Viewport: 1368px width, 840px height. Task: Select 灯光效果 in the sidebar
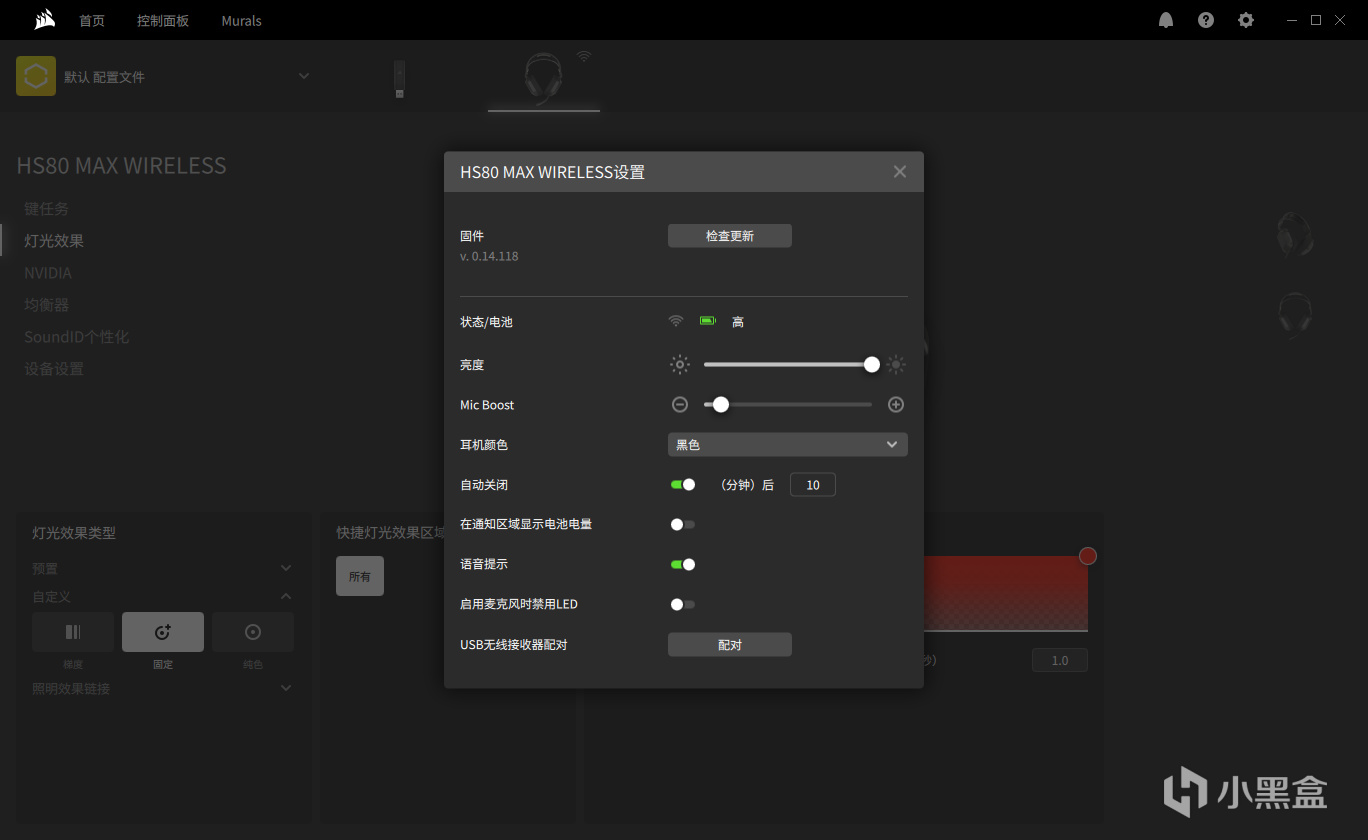coord(54,240)
